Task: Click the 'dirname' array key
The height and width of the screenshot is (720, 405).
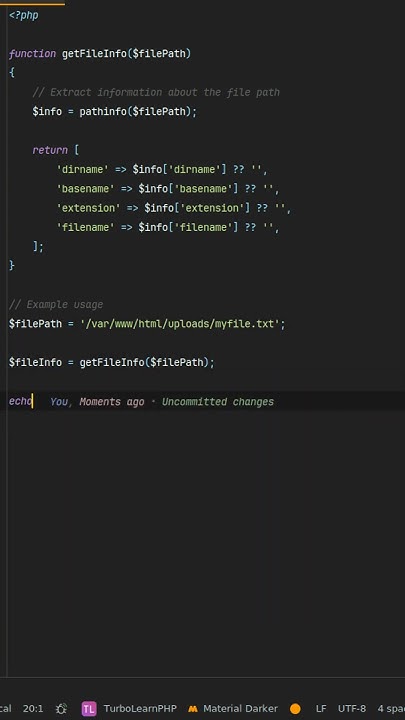Action: click(x=82, y=169)
